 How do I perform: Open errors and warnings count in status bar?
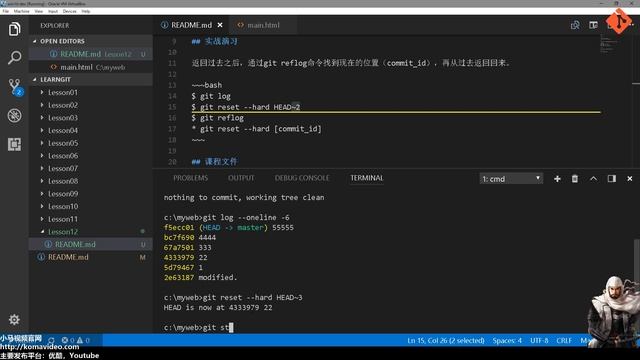click(76, 340)
